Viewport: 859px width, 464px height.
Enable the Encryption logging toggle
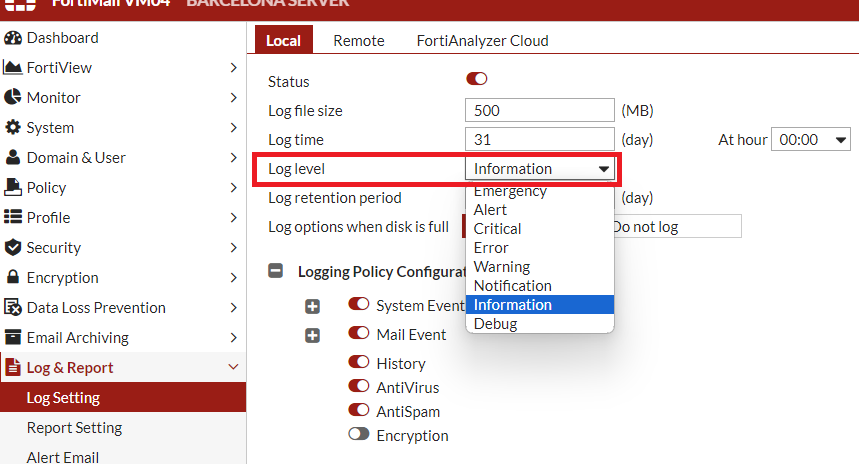click(x=358, y=435)
